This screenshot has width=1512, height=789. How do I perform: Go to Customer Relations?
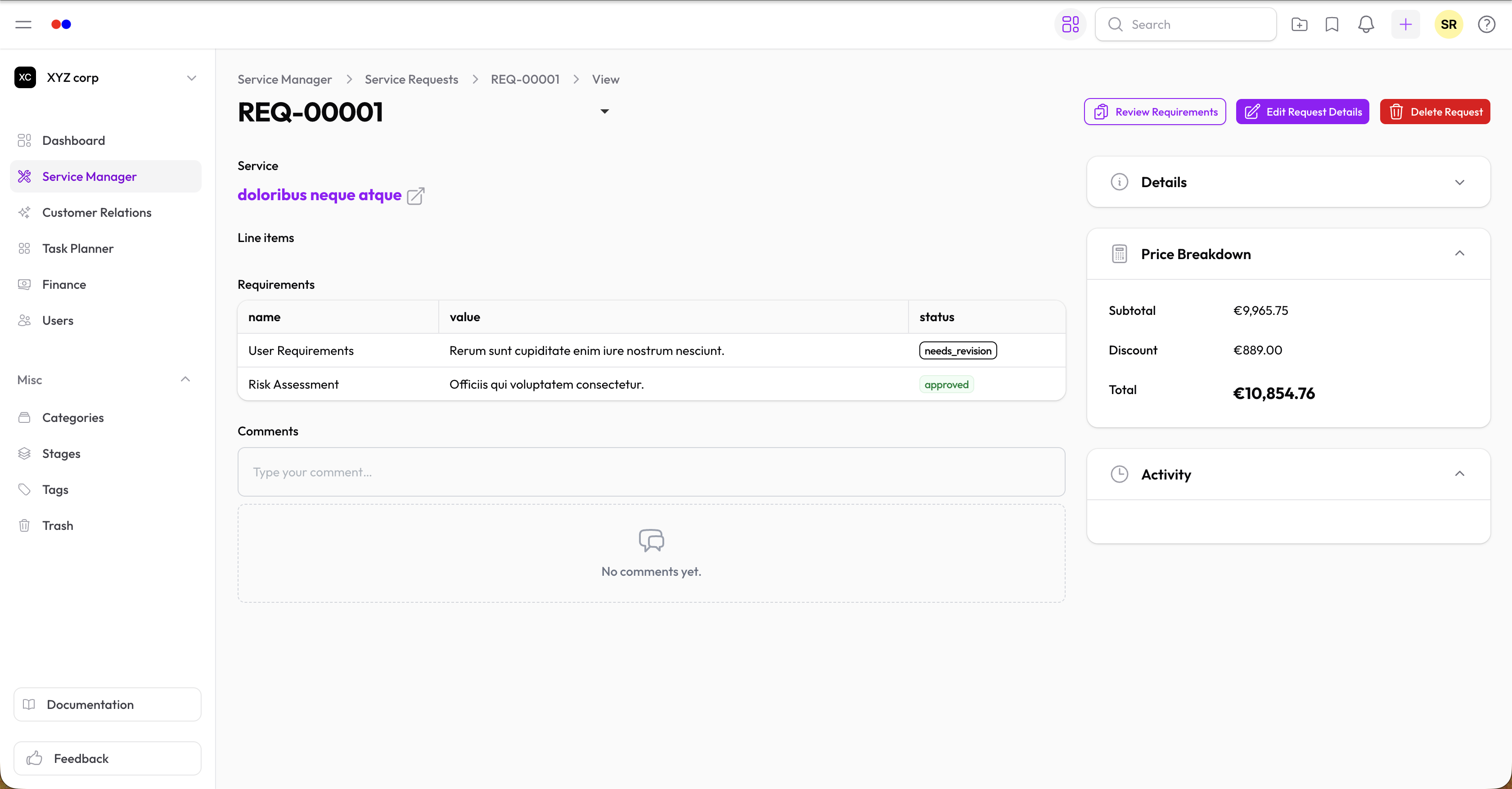click(x=106, y=212)
